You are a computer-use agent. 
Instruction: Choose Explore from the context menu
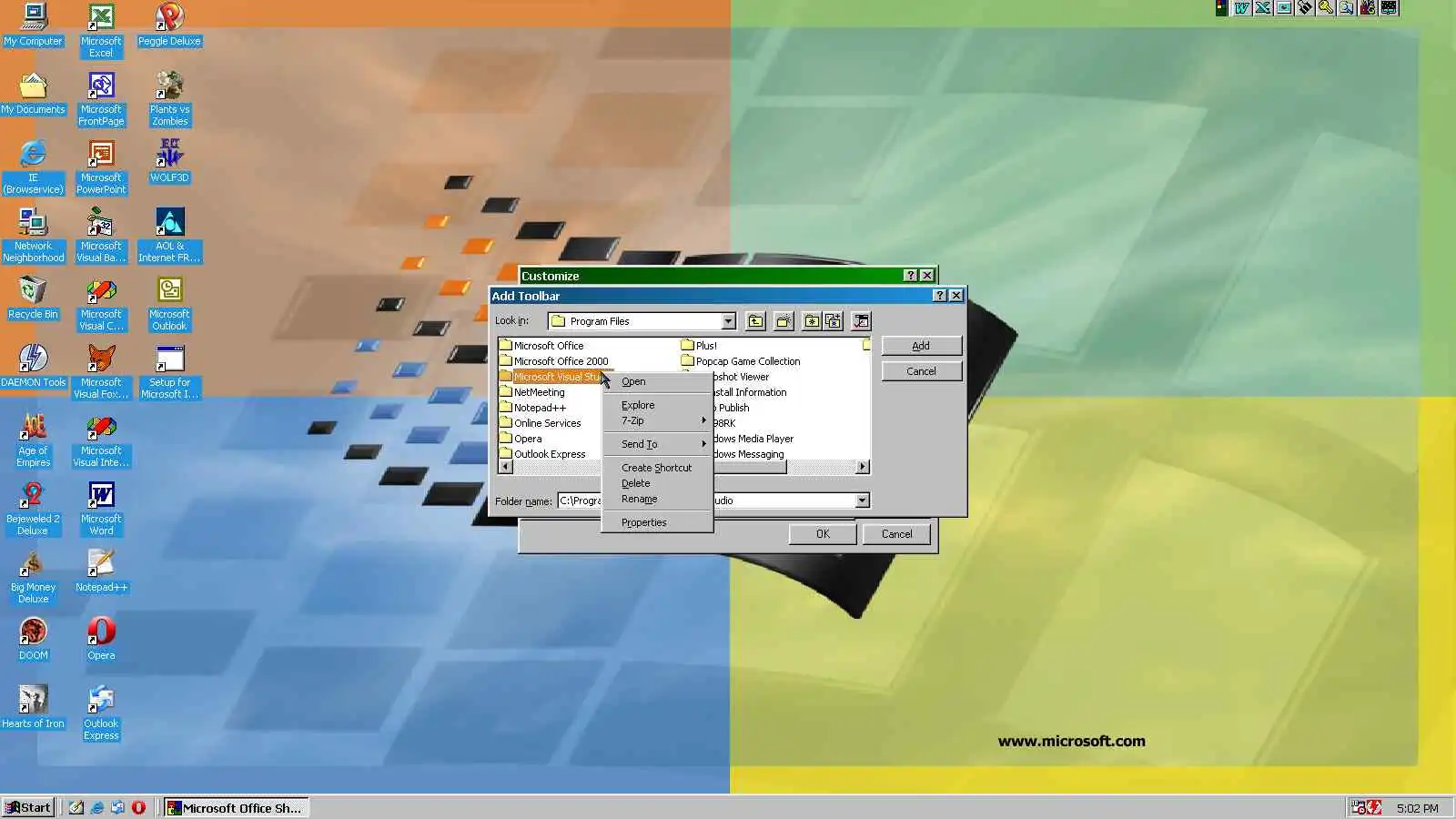(x=657, y=405)
